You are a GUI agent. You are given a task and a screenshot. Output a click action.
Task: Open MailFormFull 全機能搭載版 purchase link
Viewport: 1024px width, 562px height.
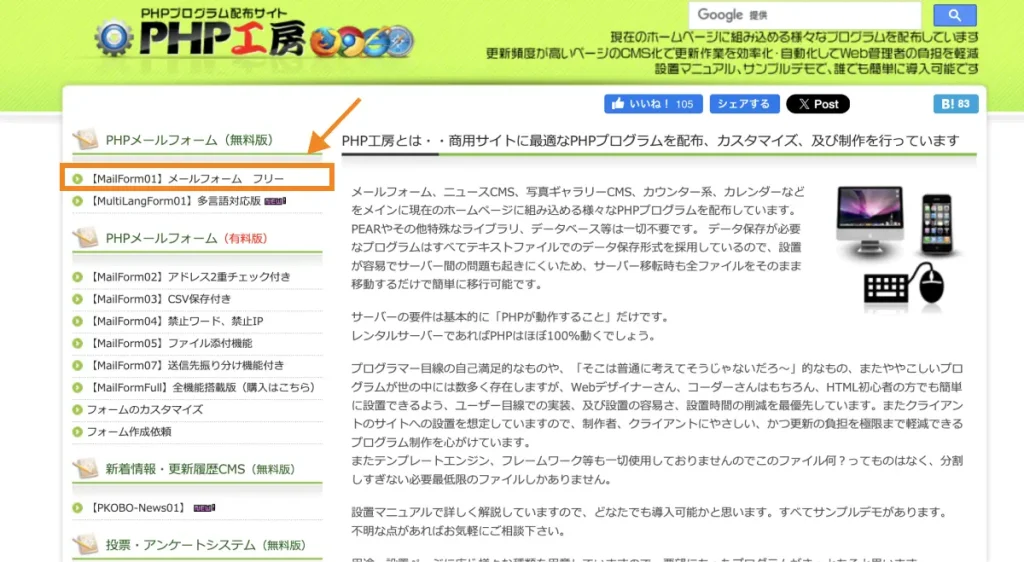tap(196, 387)
